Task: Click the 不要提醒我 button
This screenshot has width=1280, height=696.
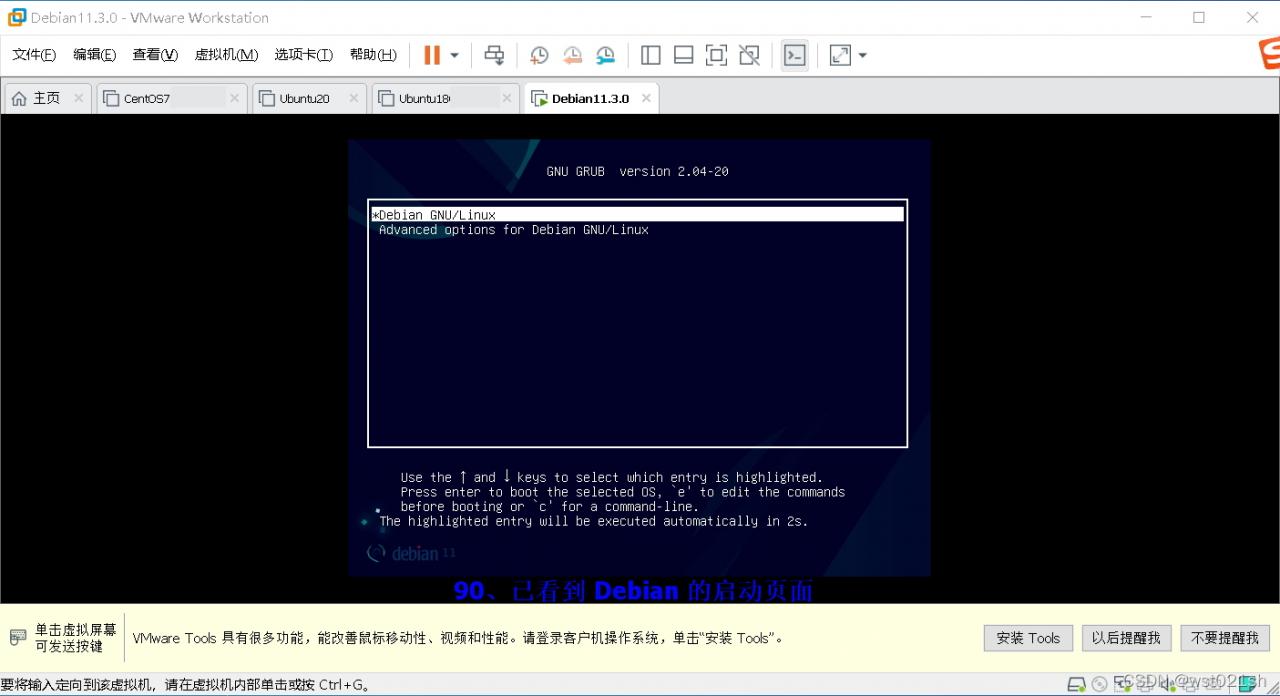Action: [x=1225, y=638]
